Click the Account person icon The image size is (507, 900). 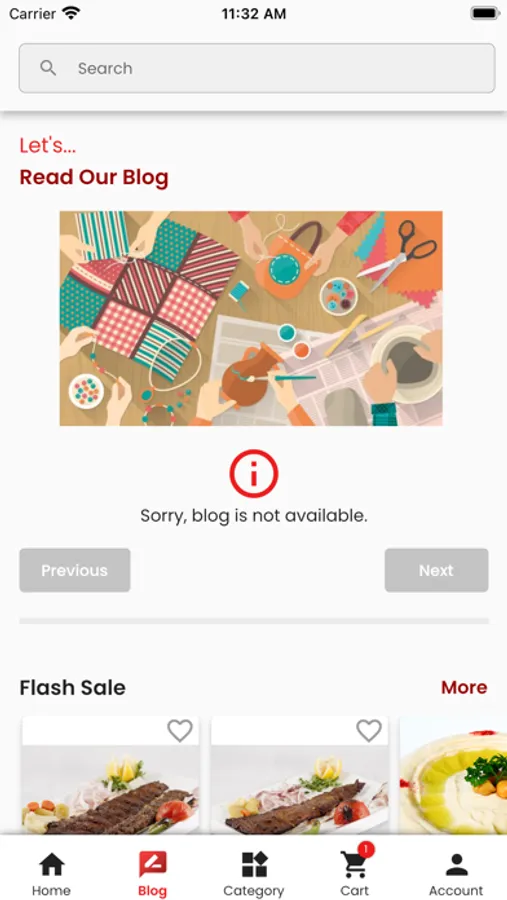point(456,865)
